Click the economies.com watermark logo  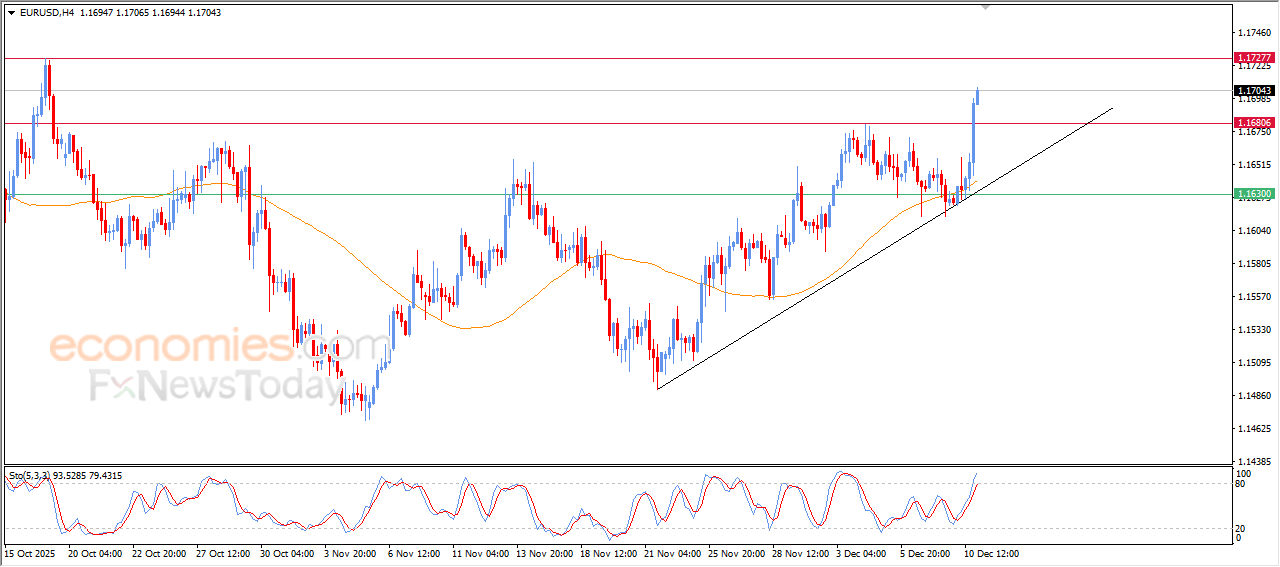click(218, 347)
